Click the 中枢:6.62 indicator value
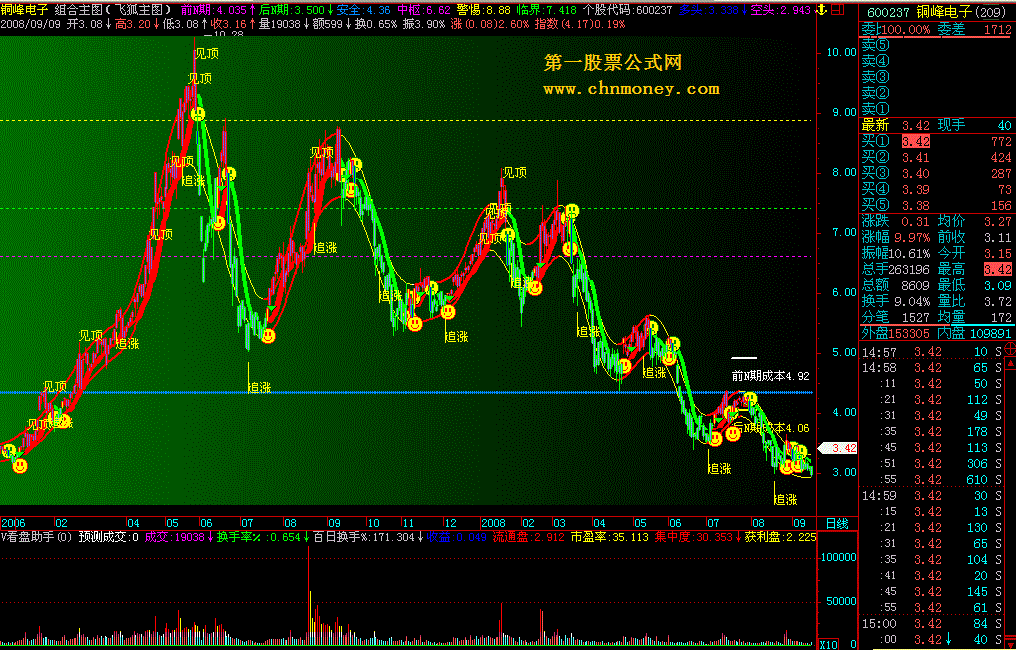The width and height of the screenshot is (1016, 650). point(424,10)
